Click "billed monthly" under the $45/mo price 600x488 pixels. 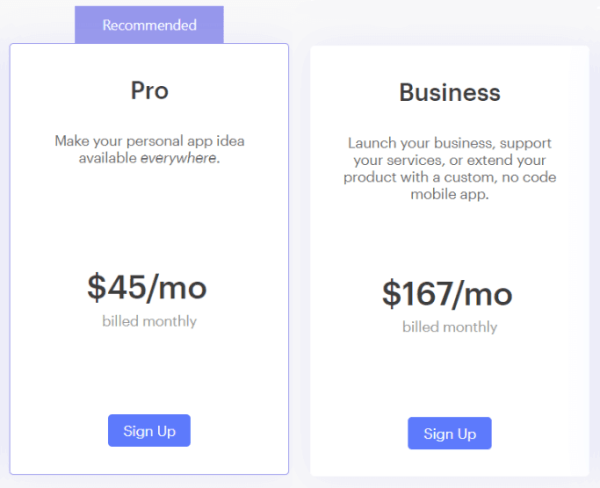tap(149, 322)
